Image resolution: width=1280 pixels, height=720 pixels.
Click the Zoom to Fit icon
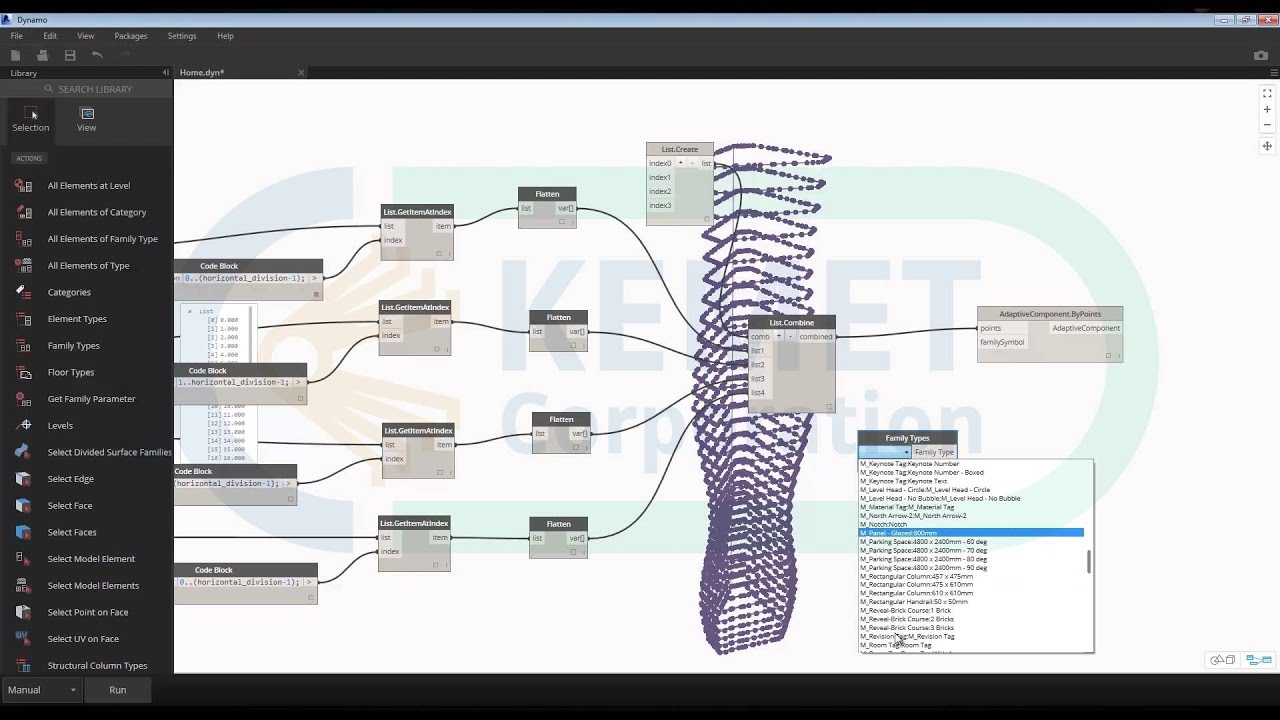[1266, 93]
